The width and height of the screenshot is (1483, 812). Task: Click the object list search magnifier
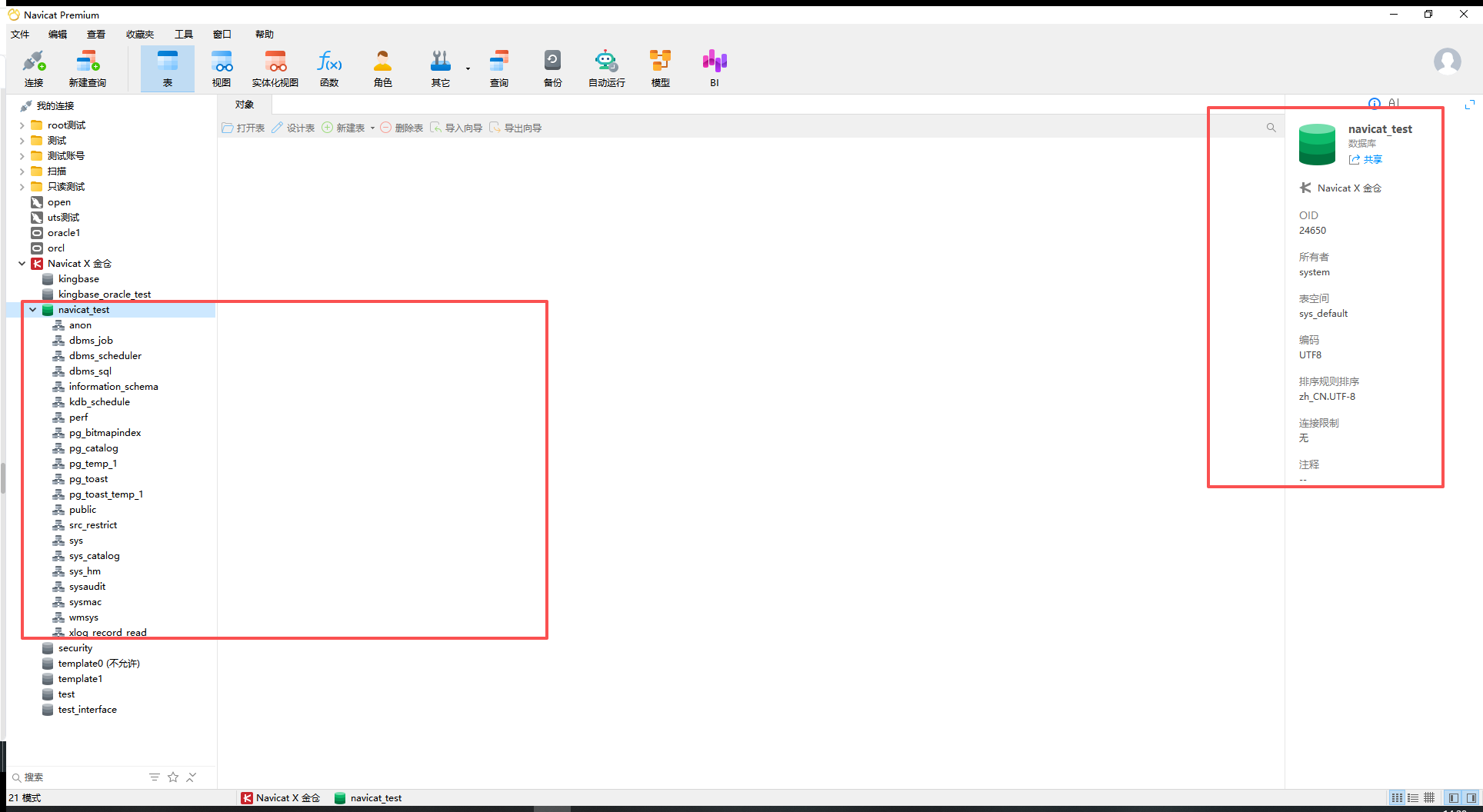point(1271,128)
